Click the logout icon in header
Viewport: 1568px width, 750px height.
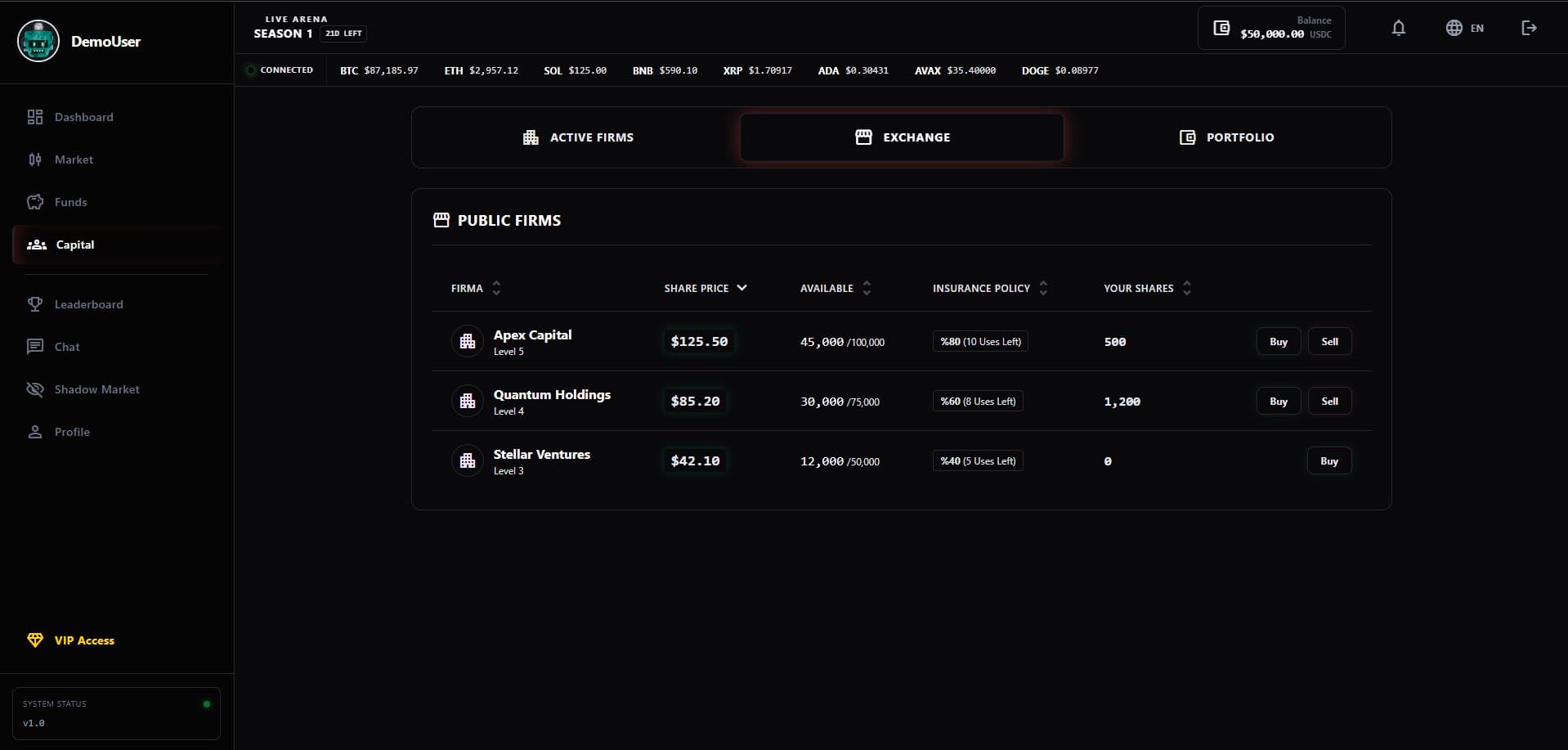(x=1529, y=28)
